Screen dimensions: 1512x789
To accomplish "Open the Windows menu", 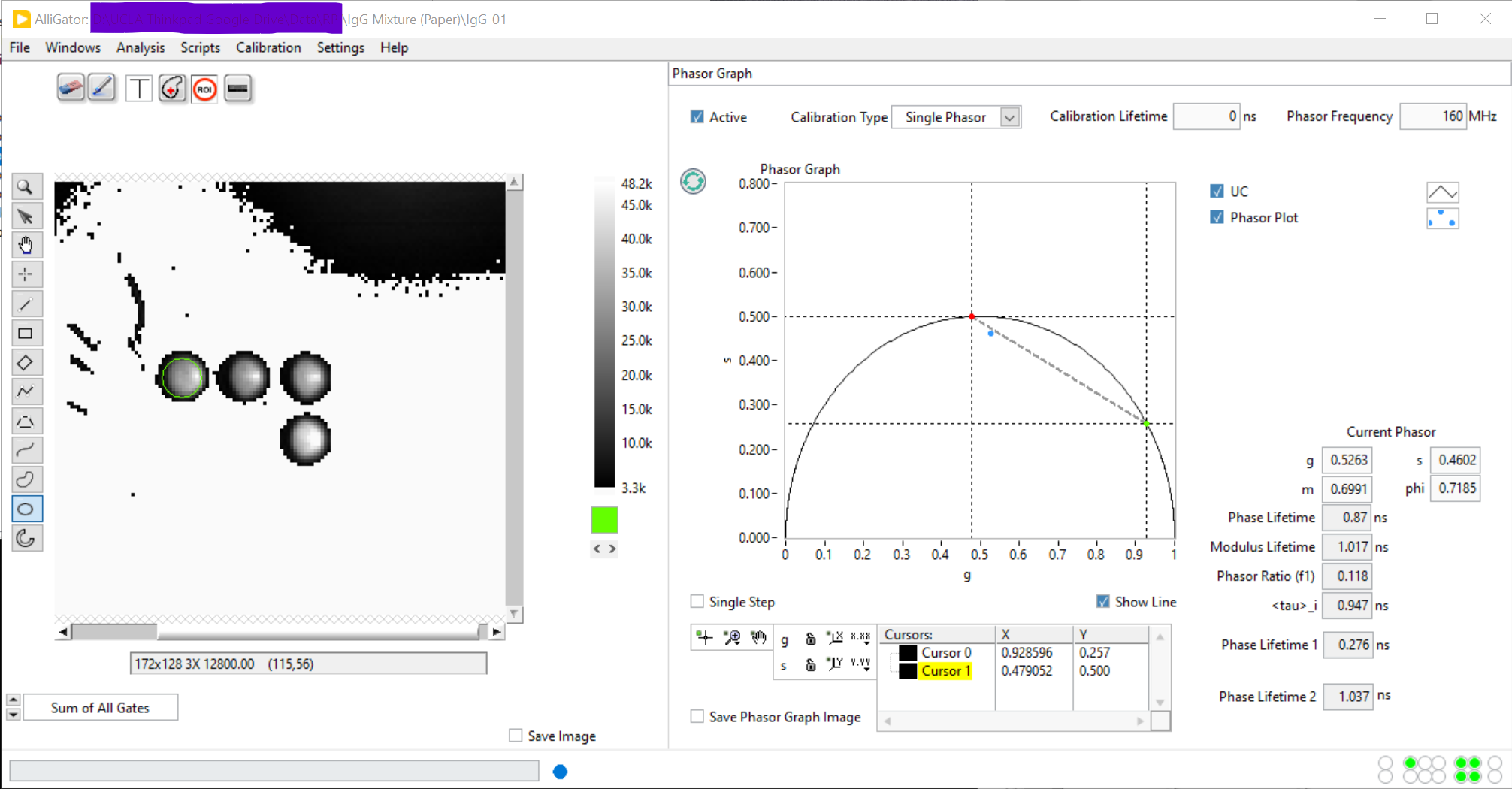I will (73, 47).
